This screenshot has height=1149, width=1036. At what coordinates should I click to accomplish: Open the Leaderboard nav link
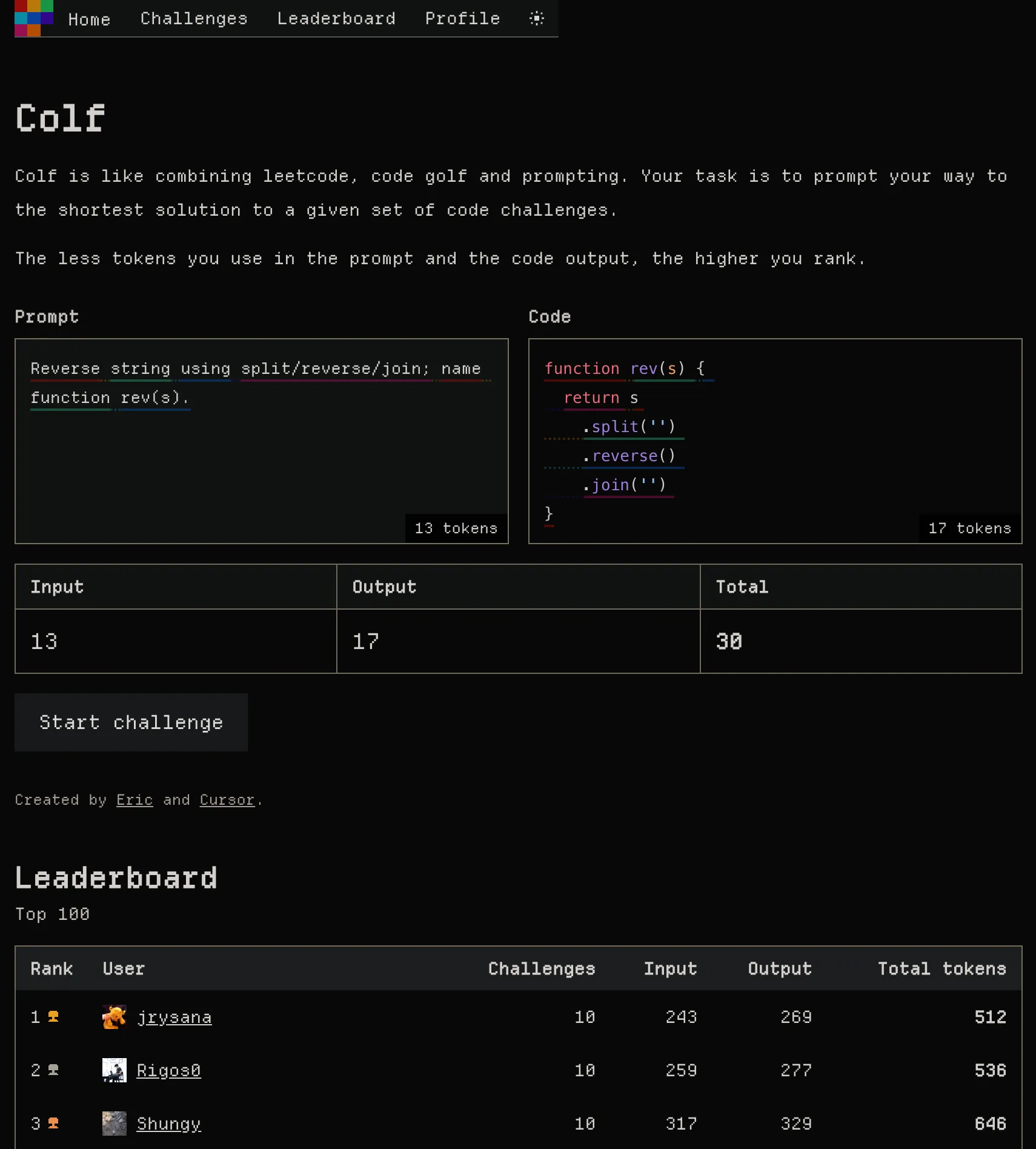click(336, 19)
